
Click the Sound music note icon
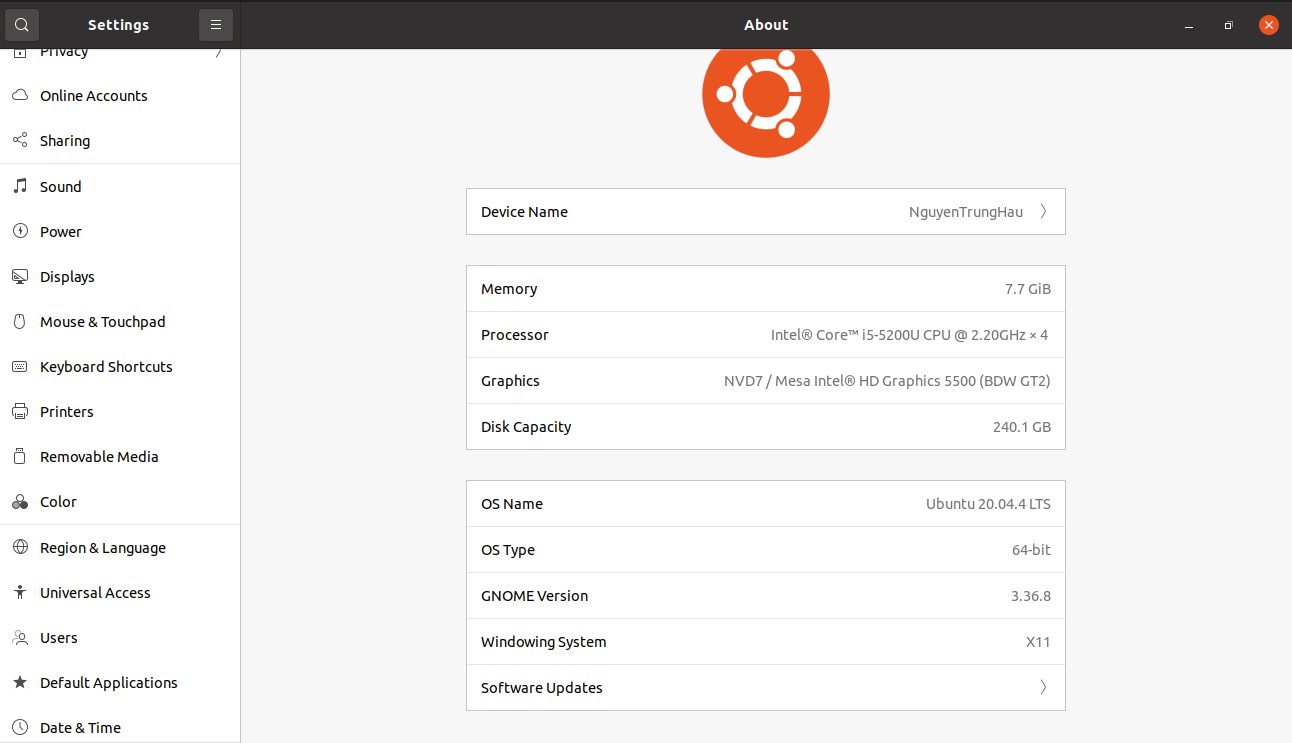pyautogui.click(x=20, y=187)
